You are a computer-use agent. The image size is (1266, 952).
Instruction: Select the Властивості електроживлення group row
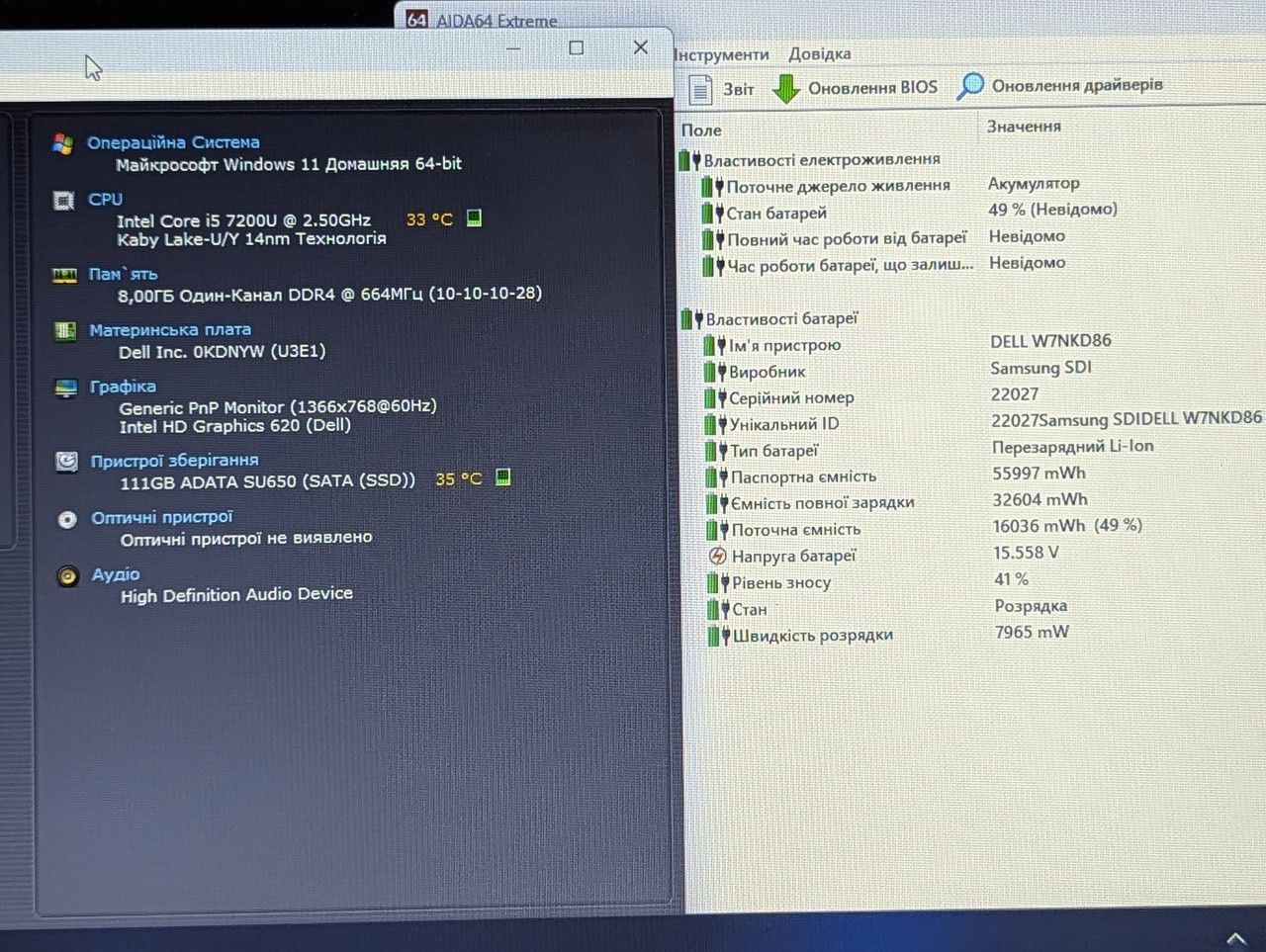click(821, 159)
